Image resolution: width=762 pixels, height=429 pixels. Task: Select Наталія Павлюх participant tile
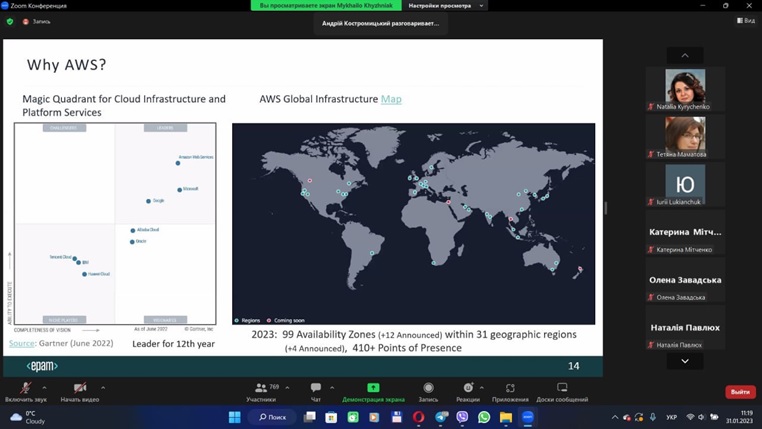(x=685, y=327)
